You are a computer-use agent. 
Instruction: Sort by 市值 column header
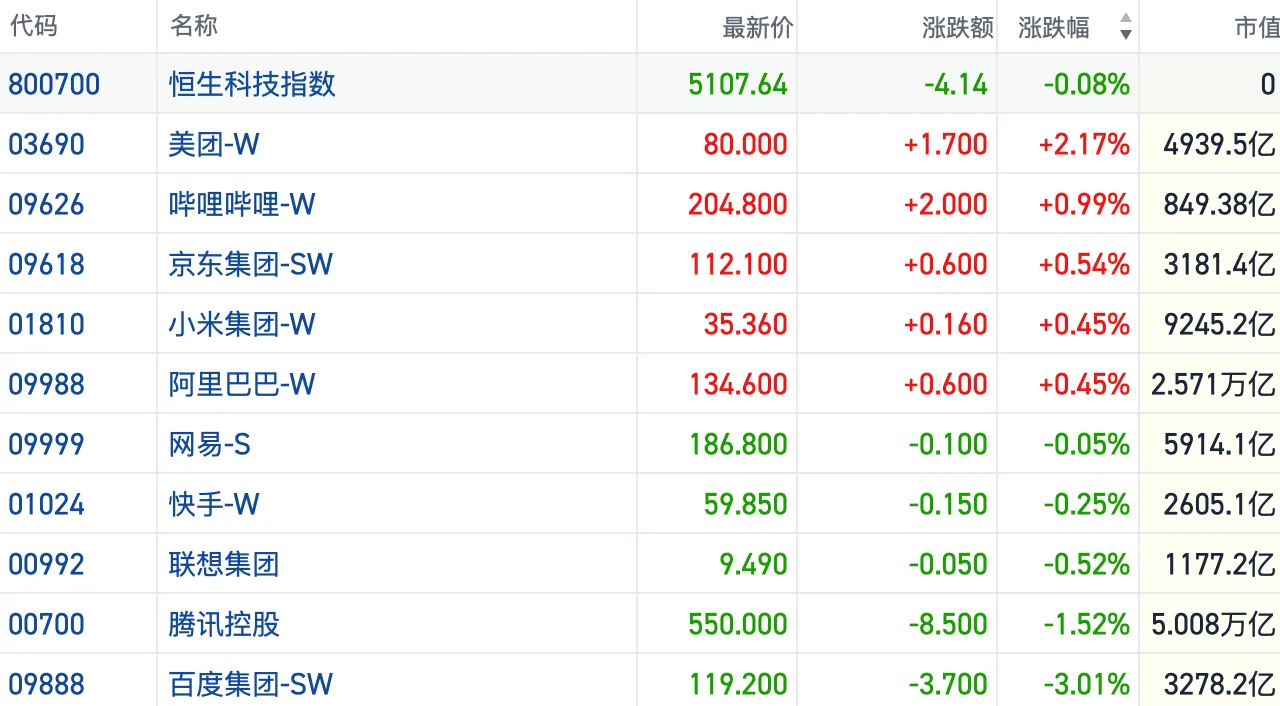(x=1256, y=27)
